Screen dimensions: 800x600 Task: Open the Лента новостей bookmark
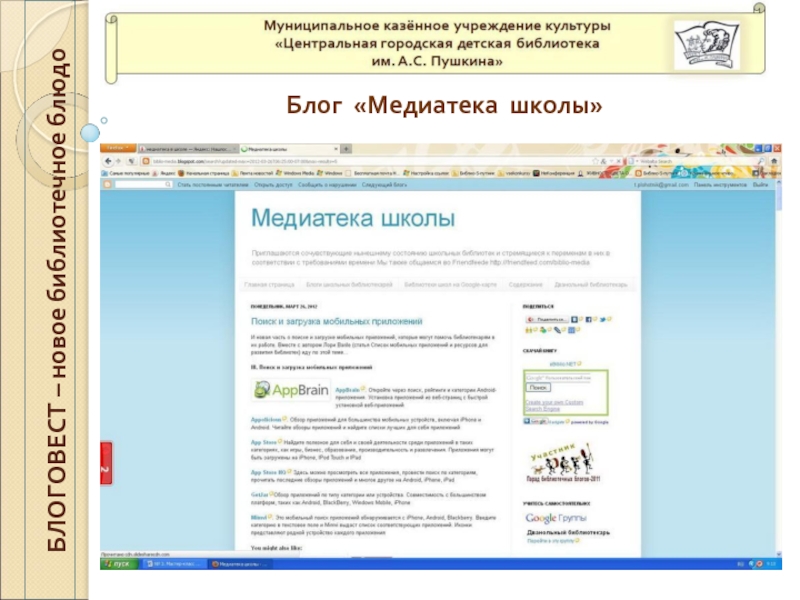[x=253, y=173]
